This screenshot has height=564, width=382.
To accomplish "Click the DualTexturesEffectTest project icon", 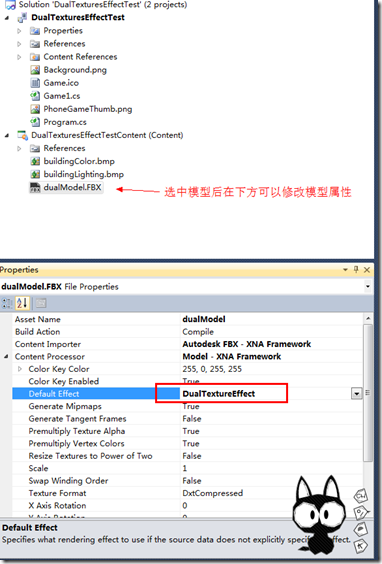I will 22,18.
